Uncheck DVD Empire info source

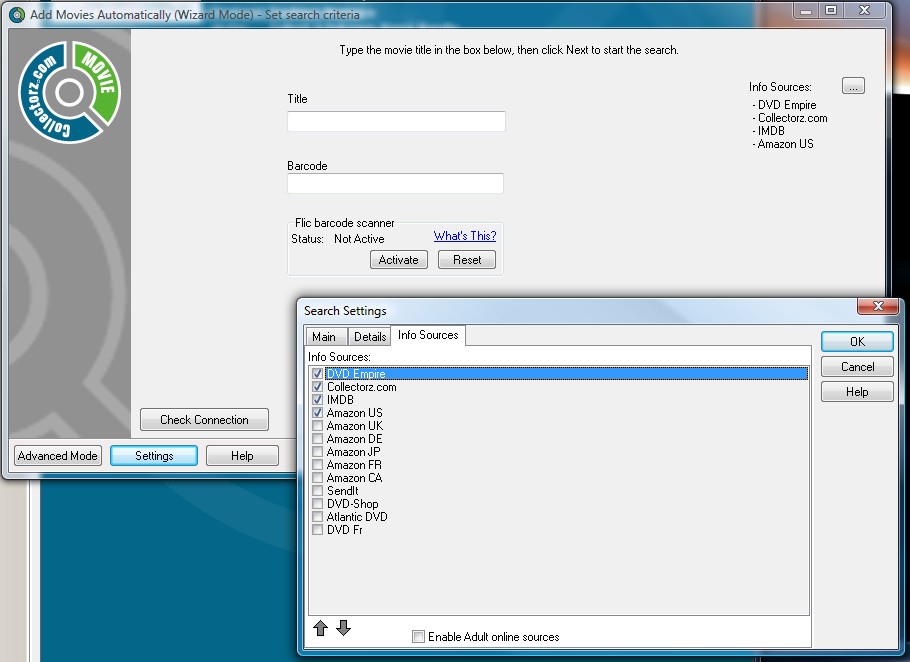[x=317, y=374]
